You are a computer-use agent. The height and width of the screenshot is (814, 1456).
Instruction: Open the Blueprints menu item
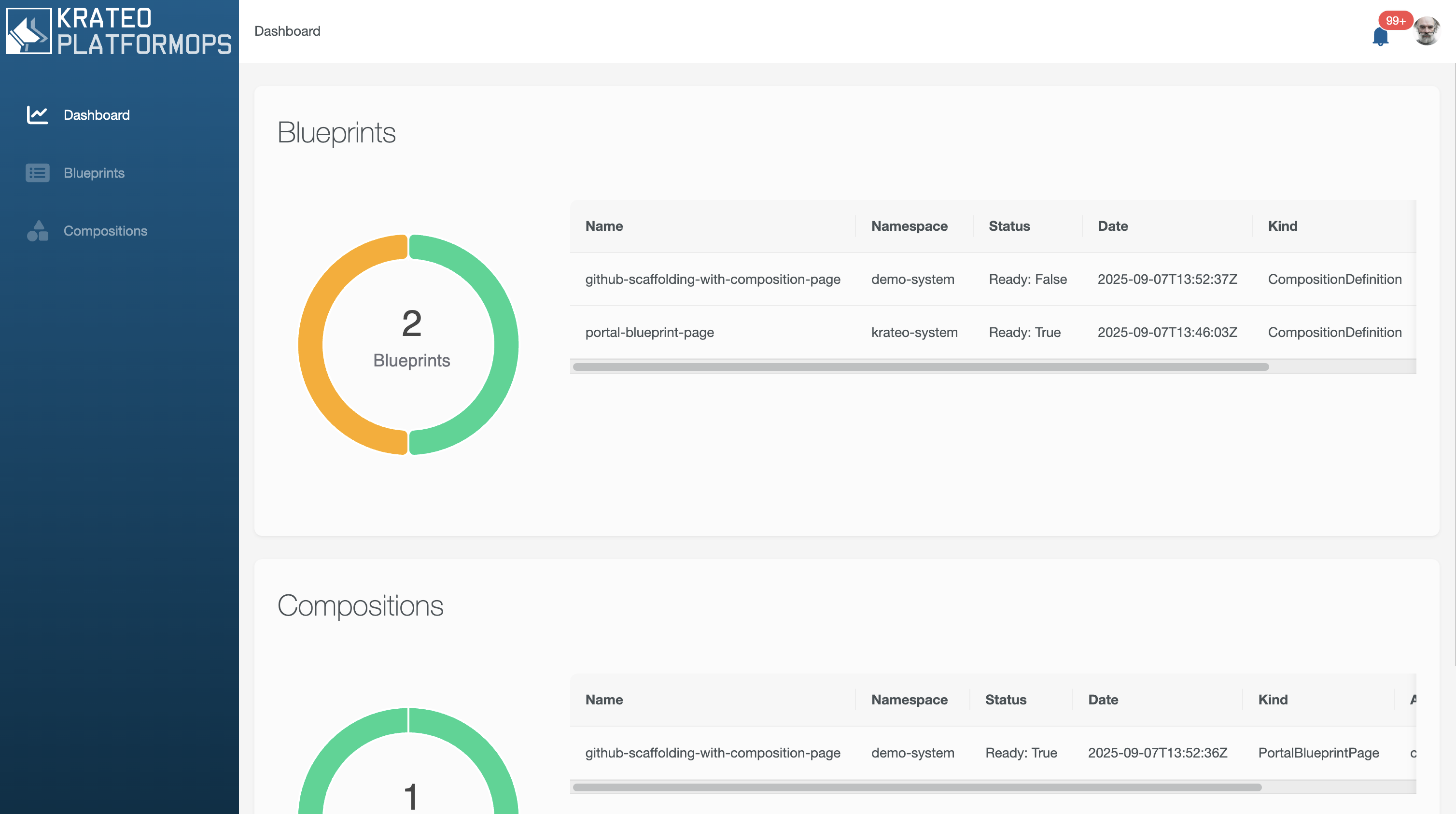(94, 173)
